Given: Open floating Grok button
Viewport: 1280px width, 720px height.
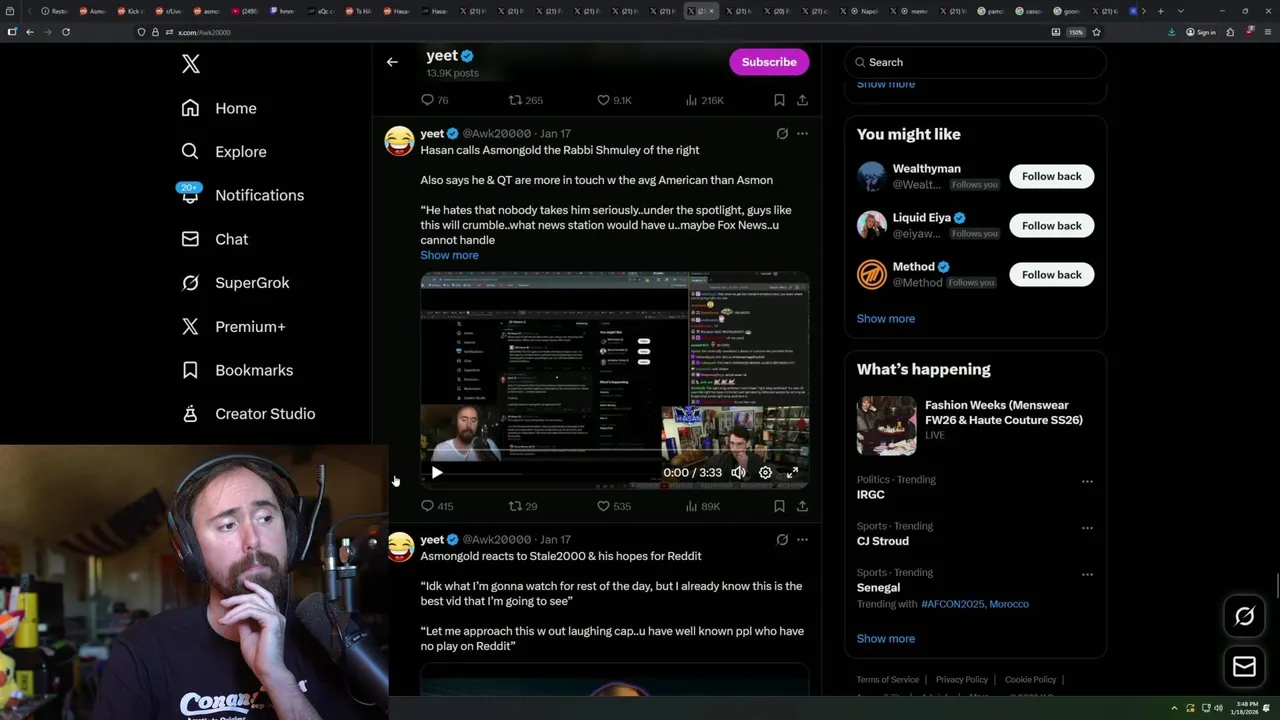Looking at the screenshot, I should 1244,616.
